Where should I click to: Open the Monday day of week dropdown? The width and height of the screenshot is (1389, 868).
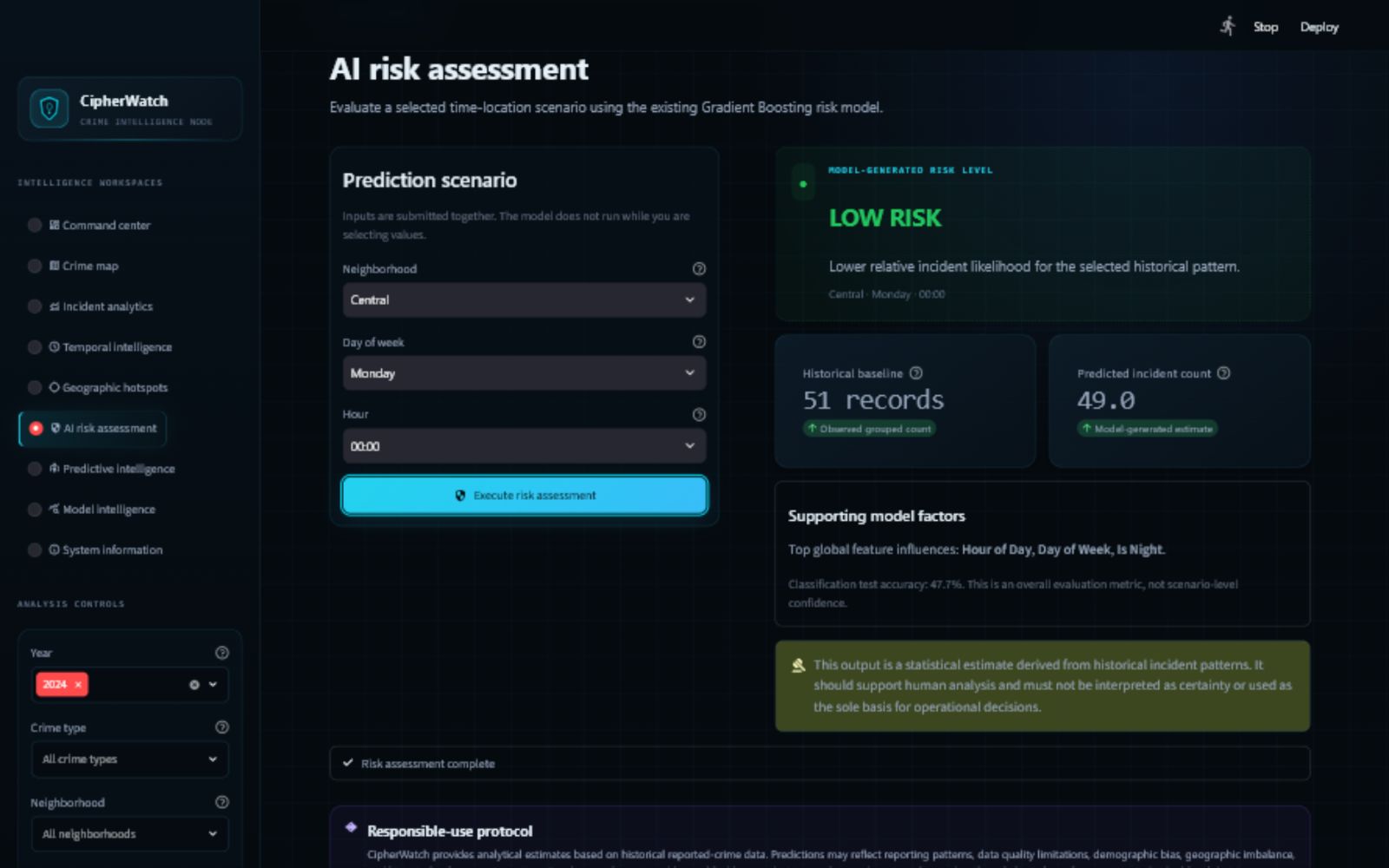coord(524,373)
